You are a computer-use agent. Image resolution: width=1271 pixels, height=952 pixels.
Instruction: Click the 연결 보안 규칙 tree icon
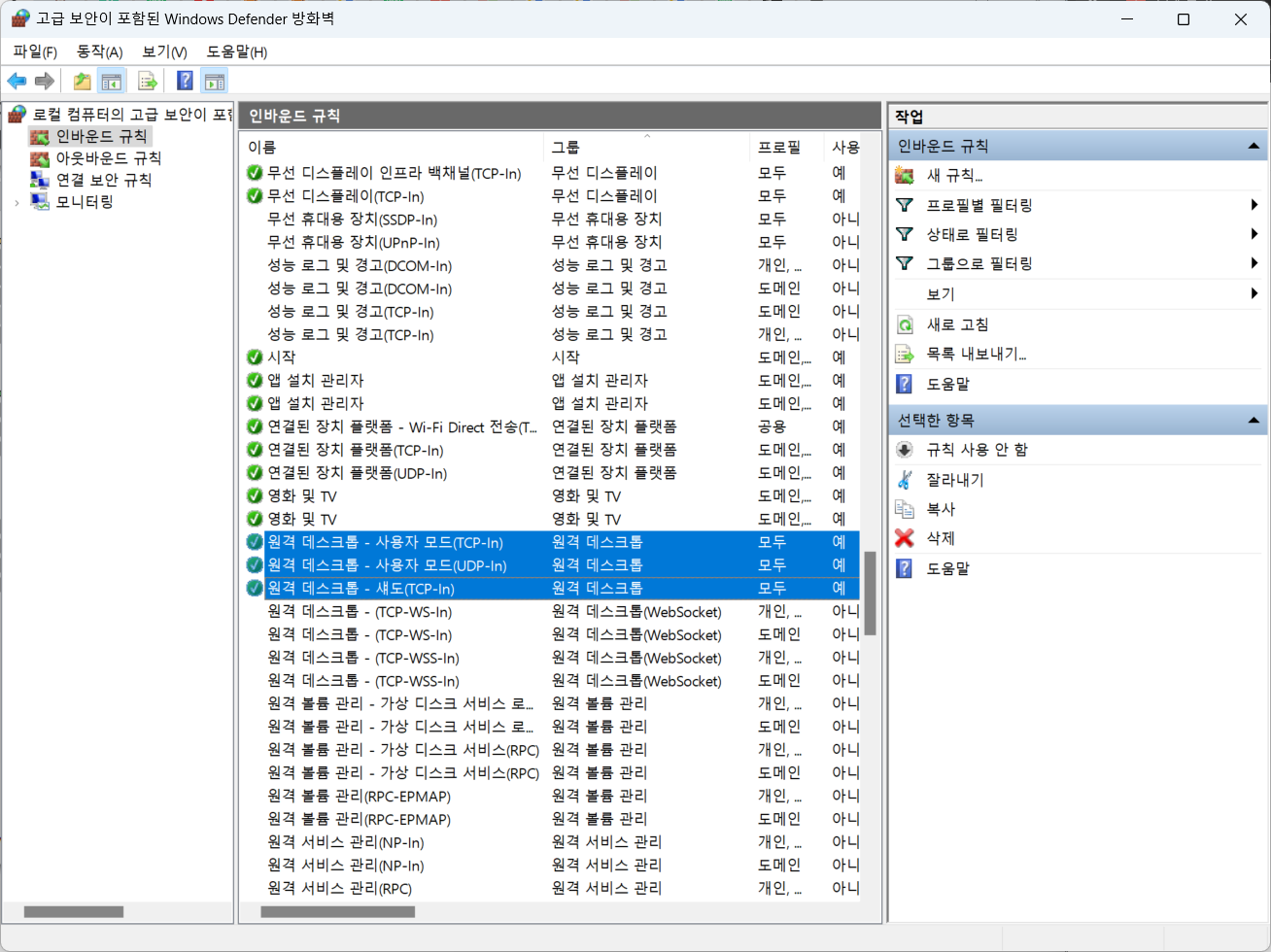pyautogui.click(x=40, y=180)
